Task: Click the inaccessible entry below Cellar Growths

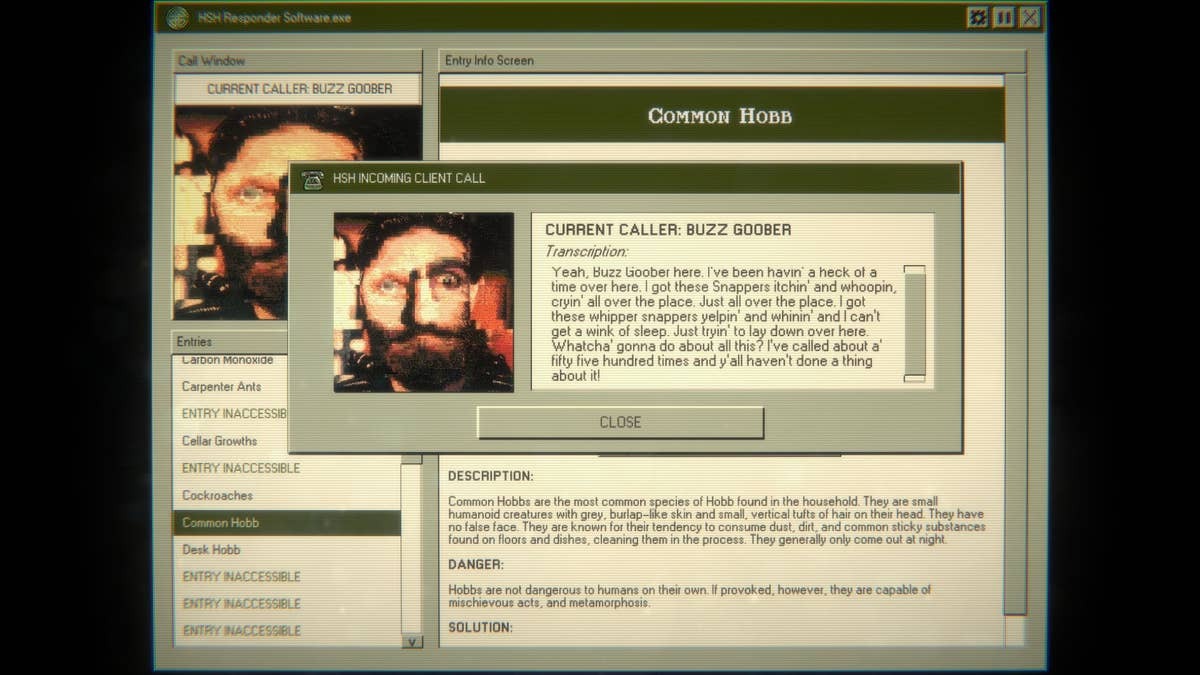Action: coord(241,468)
